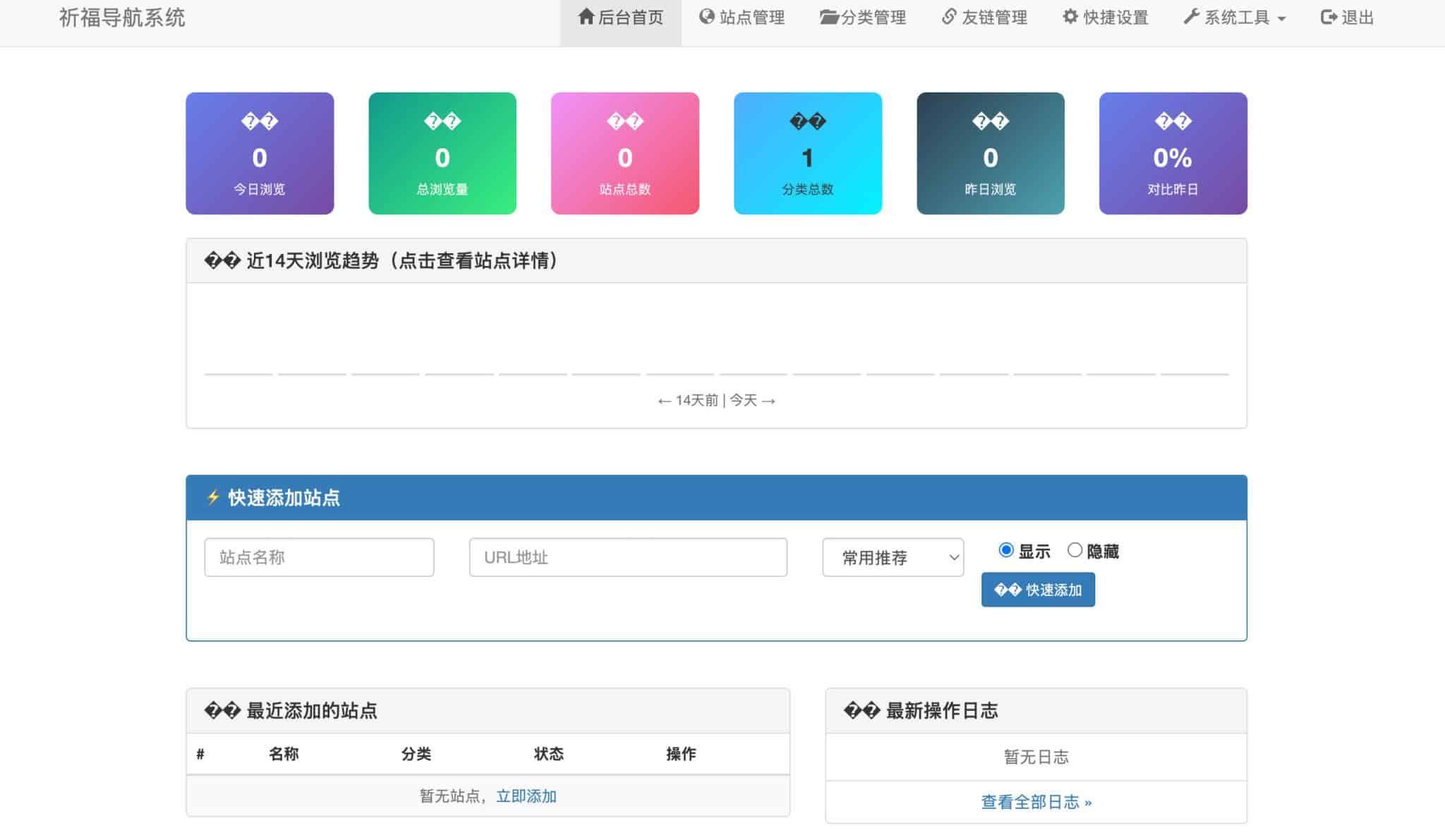1445x840 pixels.
Task: Click the 祈福导航系统 brand title
Action: click(x=122, y=18)
